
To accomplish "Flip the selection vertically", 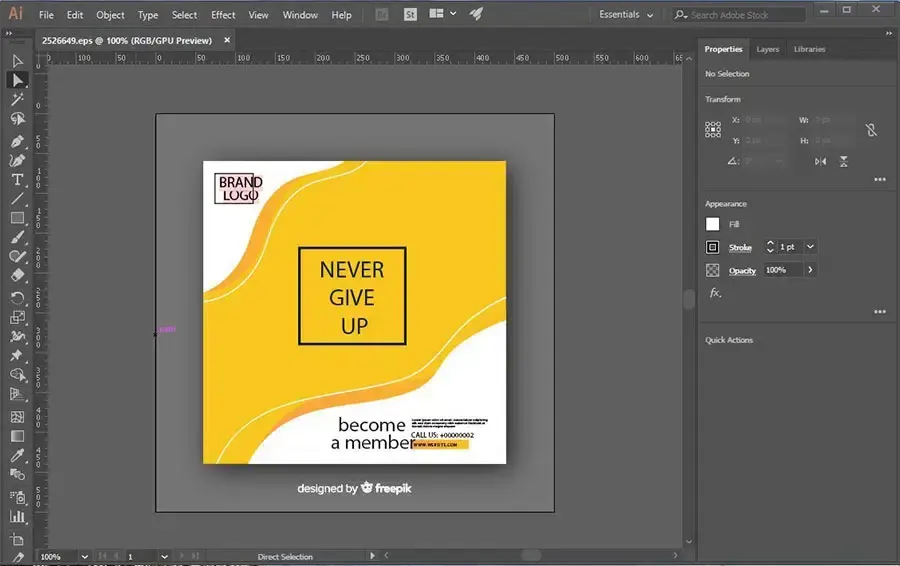I will (x=844, y=162).
